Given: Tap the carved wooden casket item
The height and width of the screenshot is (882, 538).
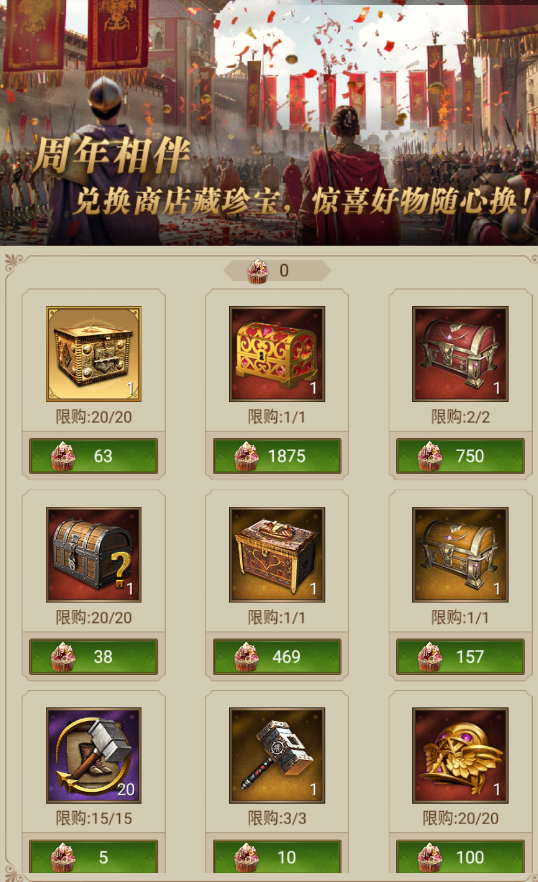Looking at the screenshot, I should click(277, 555).
